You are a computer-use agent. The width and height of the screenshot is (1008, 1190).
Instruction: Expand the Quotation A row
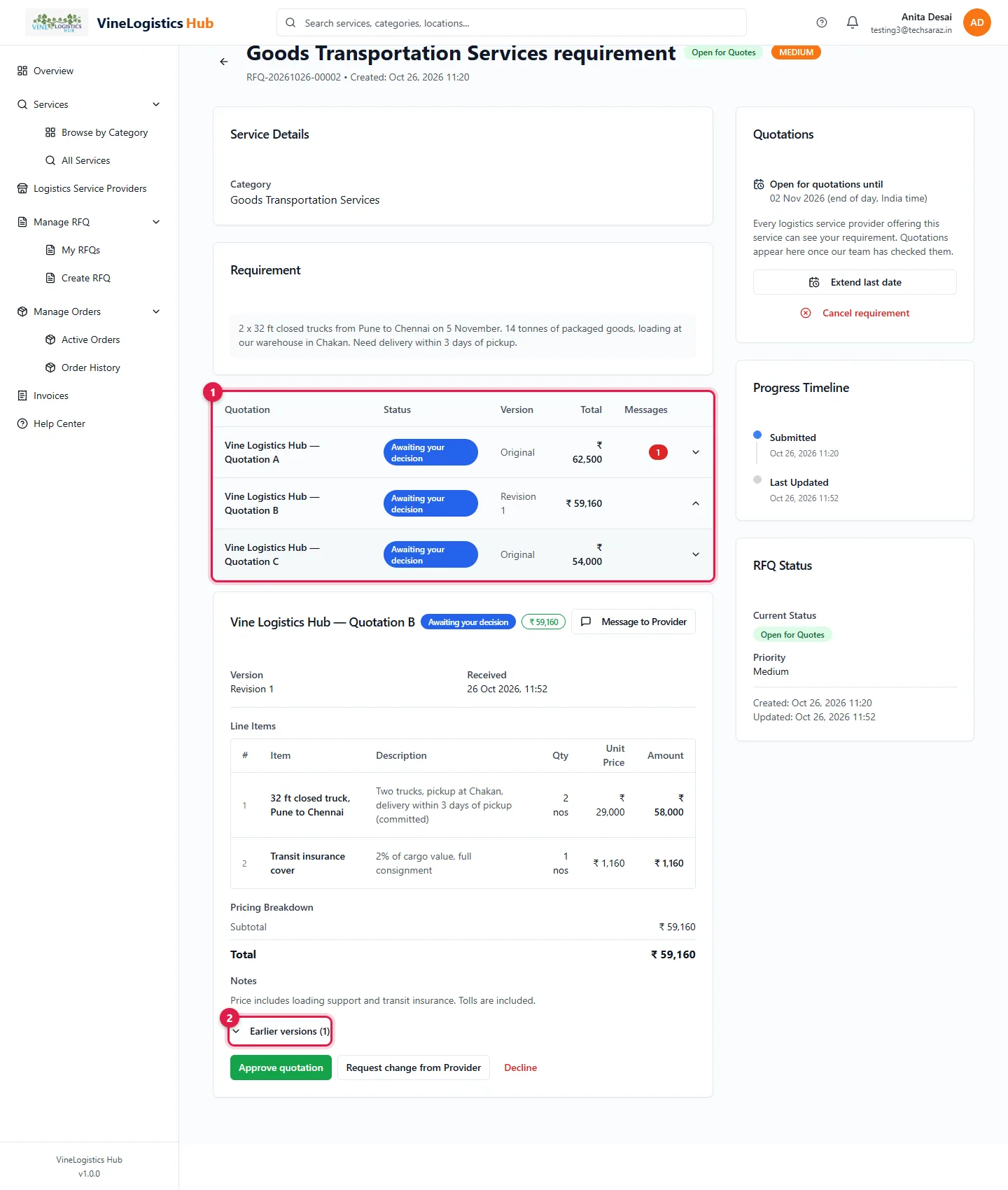click(x=696, y=452)
